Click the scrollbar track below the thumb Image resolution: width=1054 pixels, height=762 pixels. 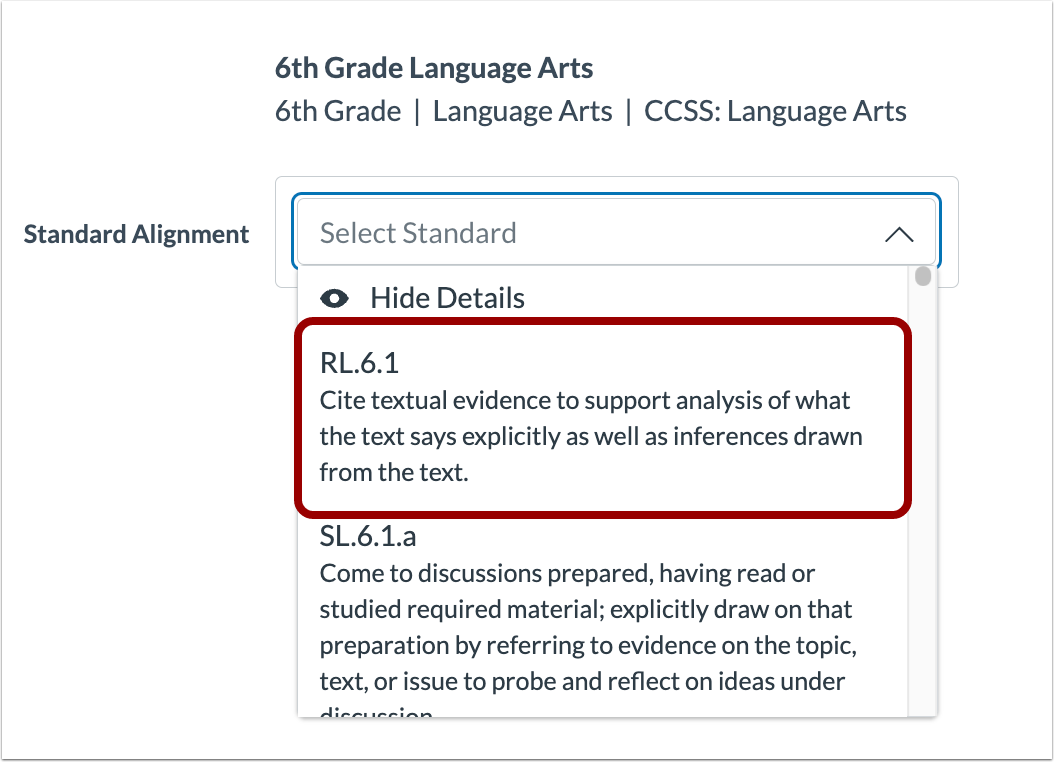(923, 500)
